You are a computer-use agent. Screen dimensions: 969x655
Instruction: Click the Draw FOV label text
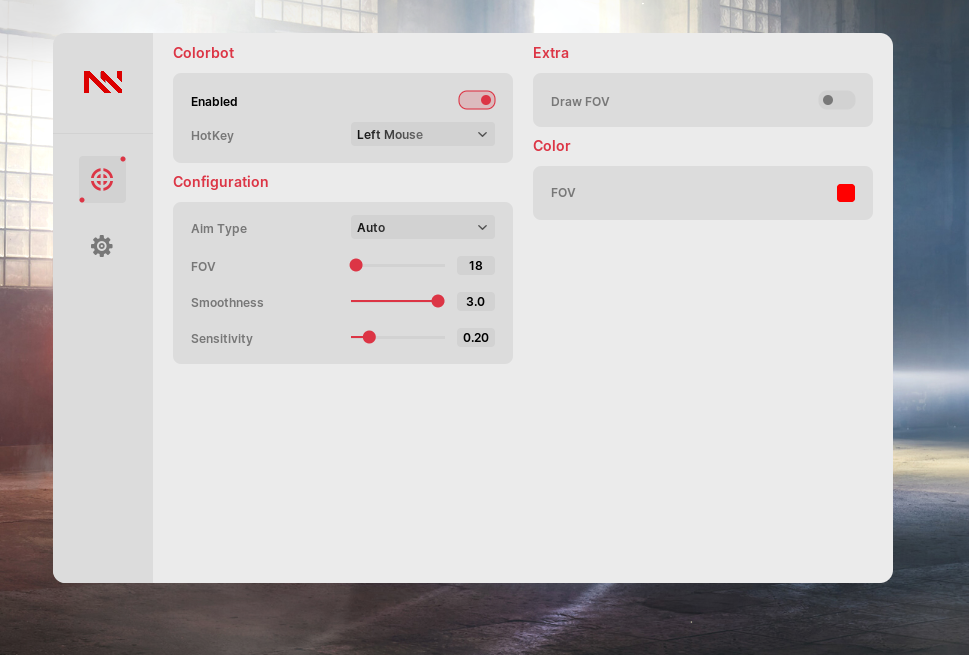click(x=580, y=102)
